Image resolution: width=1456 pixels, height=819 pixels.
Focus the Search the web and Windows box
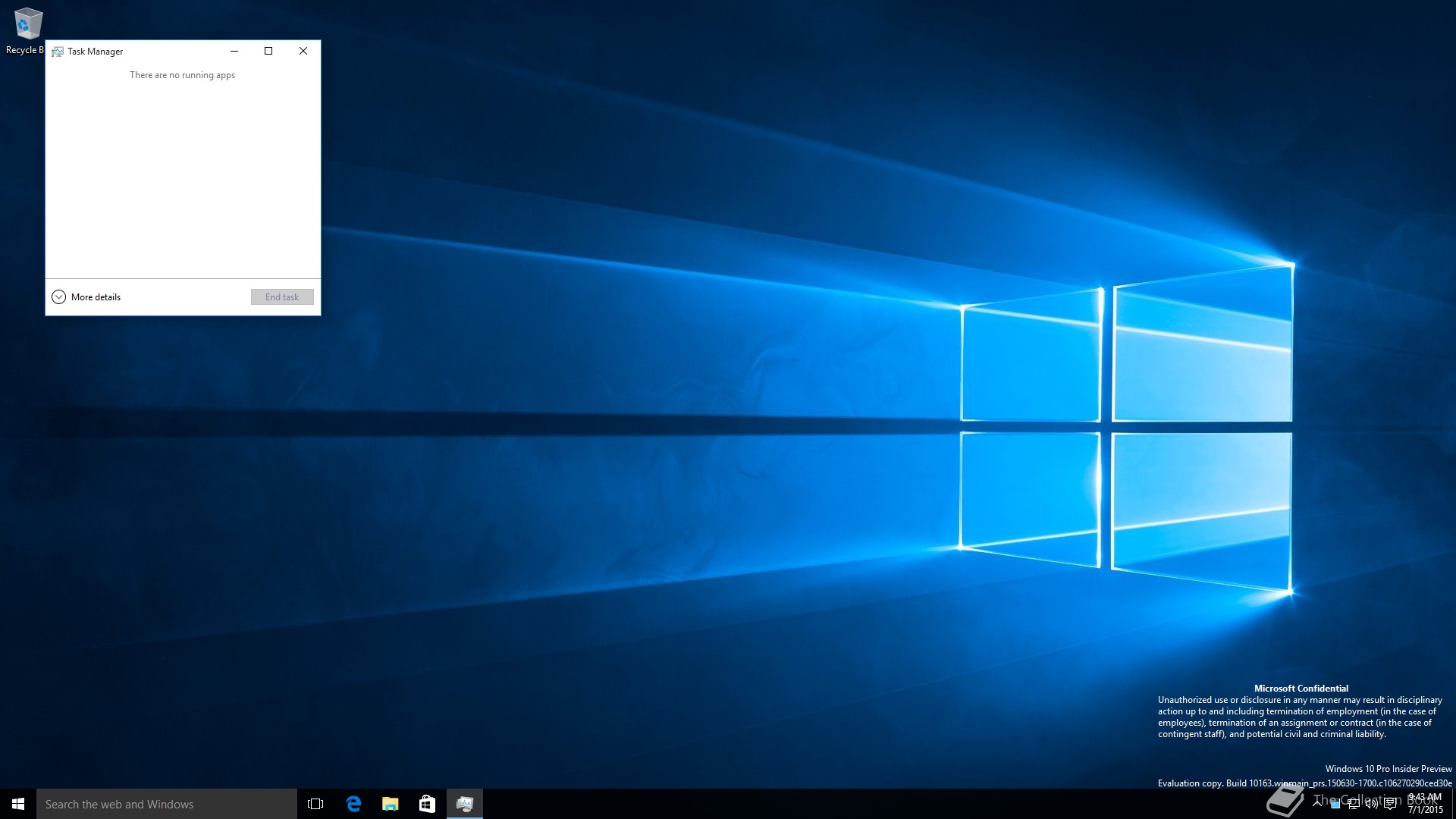167,804
